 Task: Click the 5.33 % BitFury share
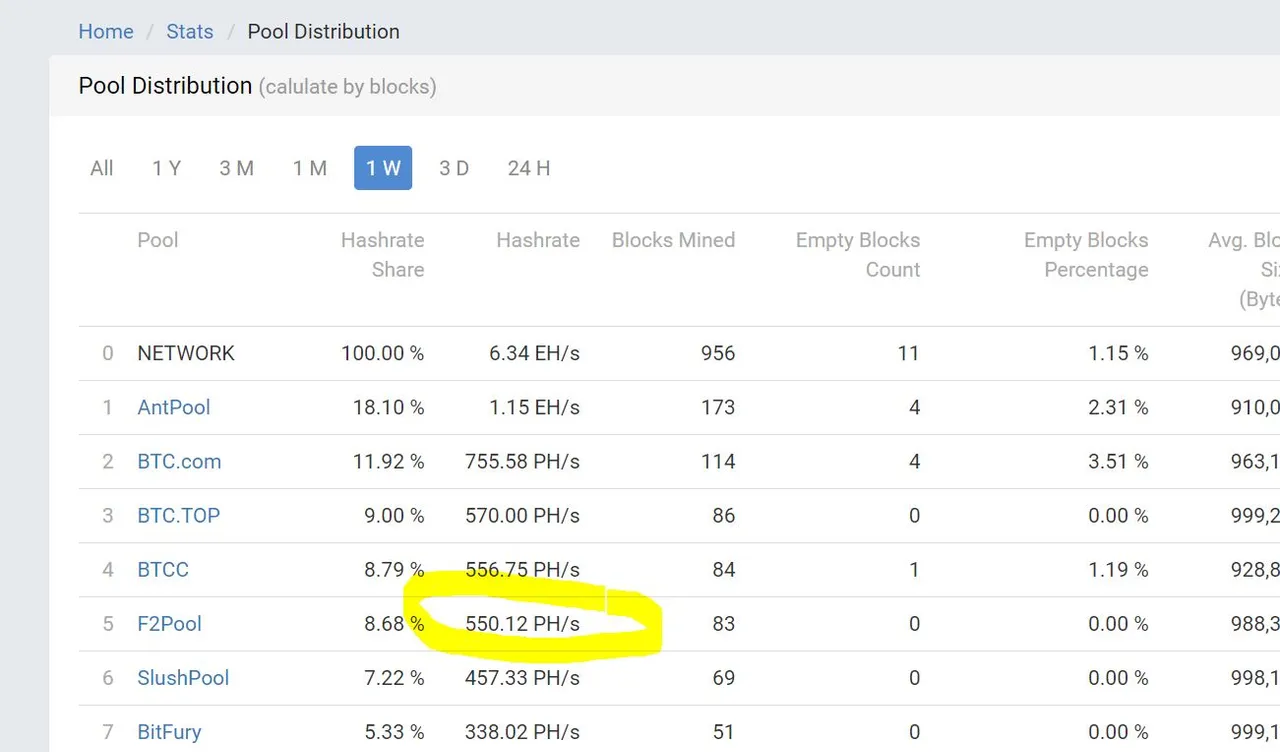[394, 731]
